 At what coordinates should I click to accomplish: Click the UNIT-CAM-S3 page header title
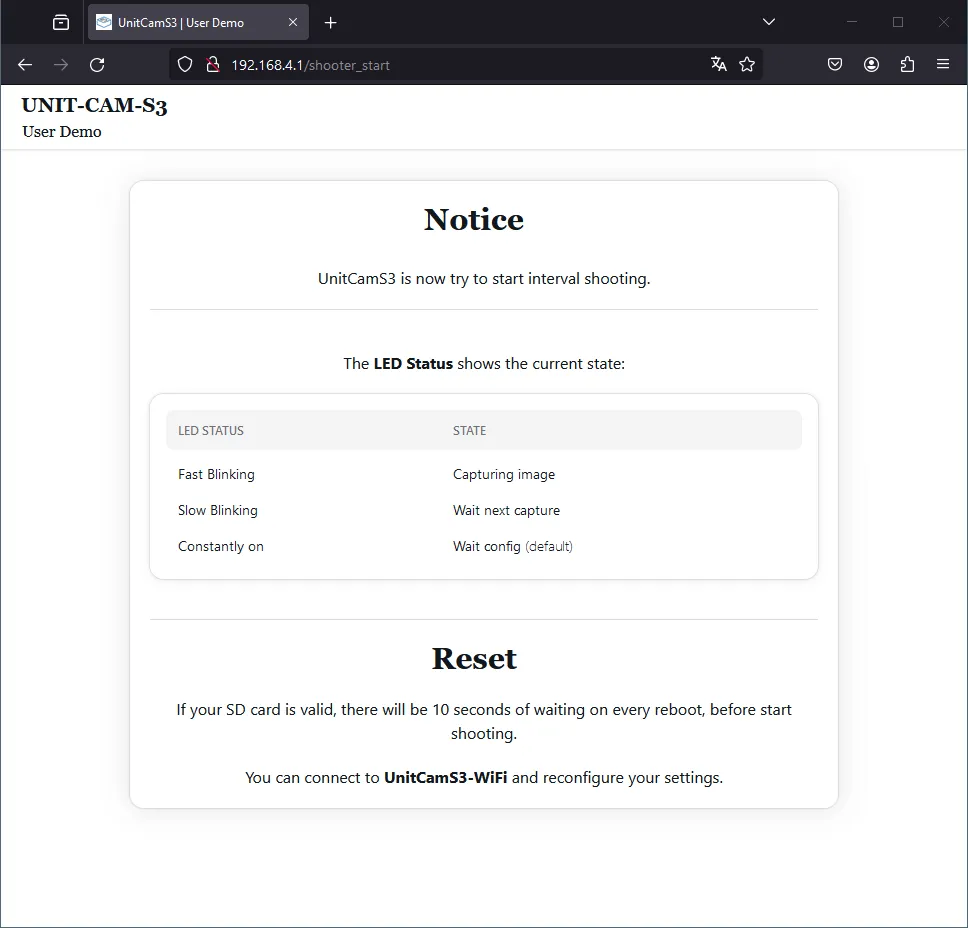pos(94,106)
